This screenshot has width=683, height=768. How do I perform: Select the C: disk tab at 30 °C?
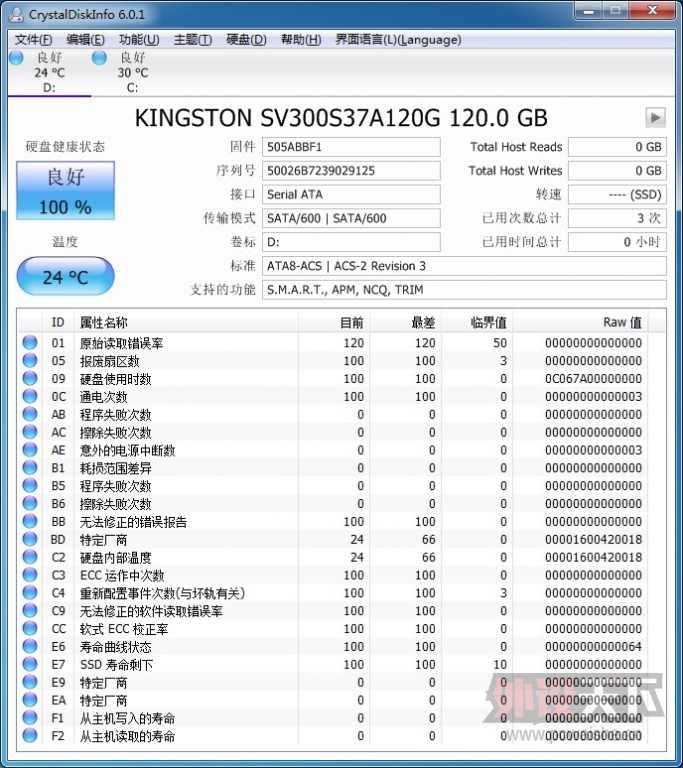pyautogui.click(x=132, y=72)
